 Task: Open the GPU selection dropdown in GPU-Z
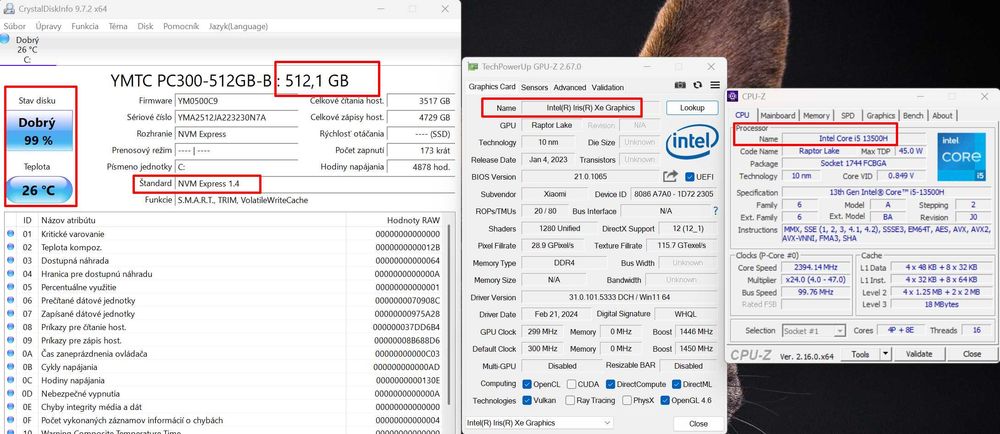pos(538,423)
